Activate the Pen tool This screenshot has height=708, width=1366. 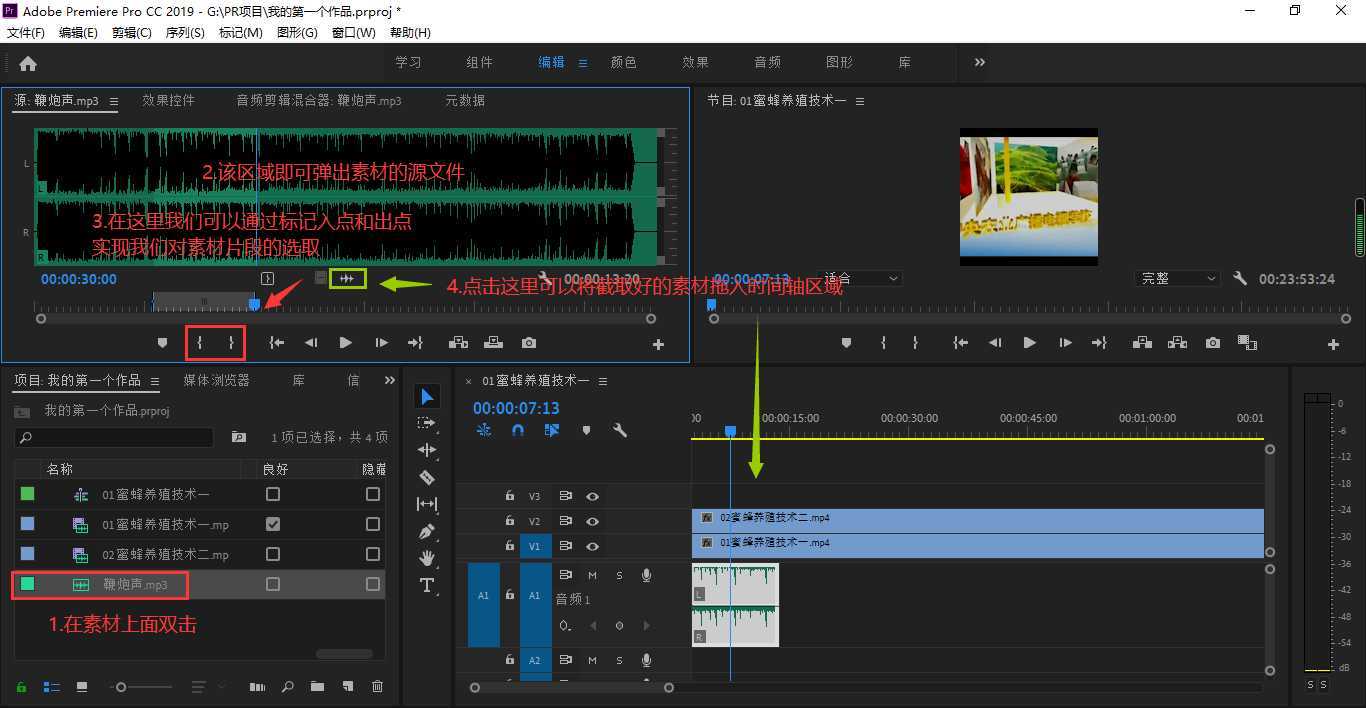coord(427,531)
